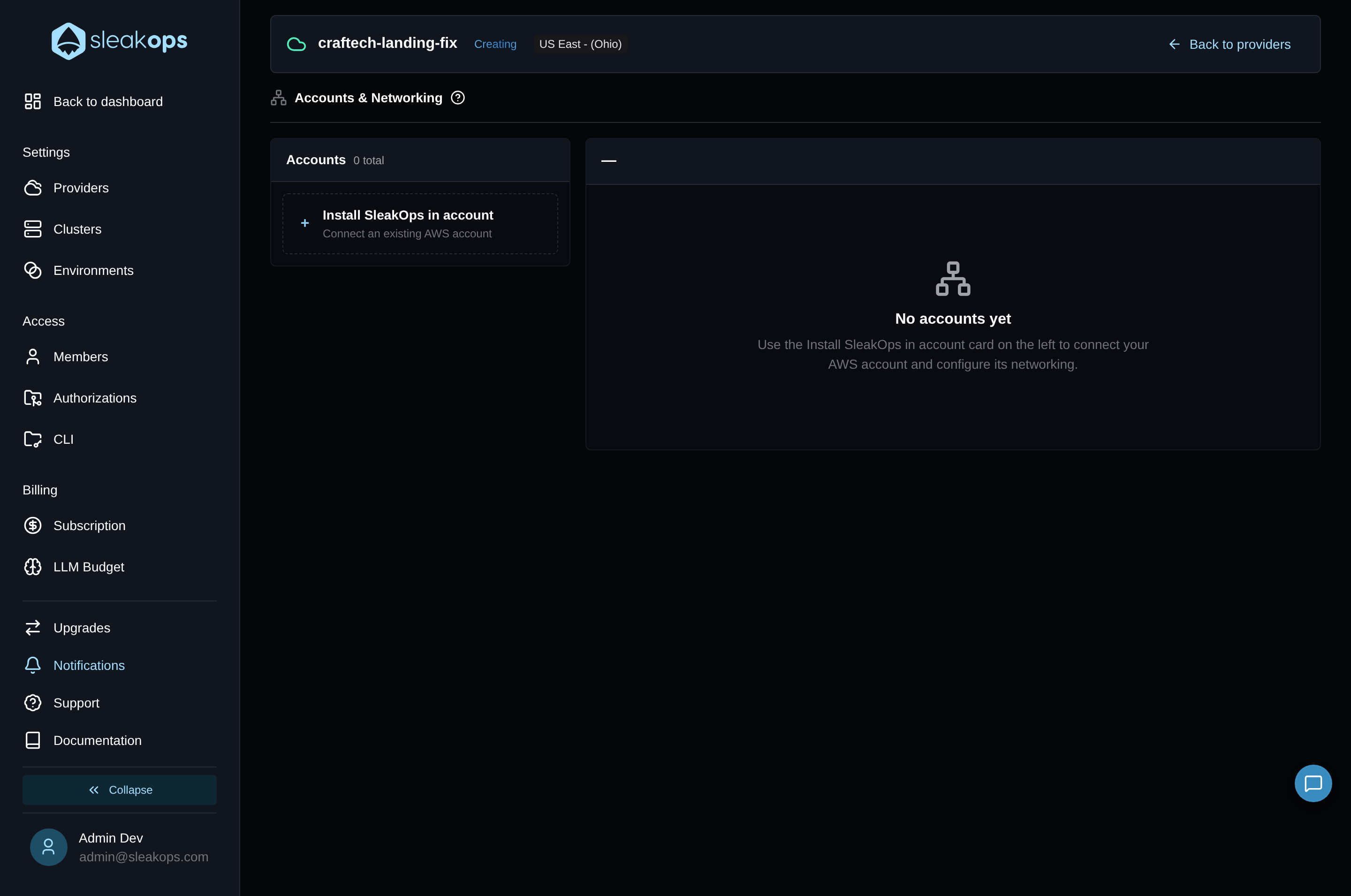Click the Members person icon
This screenshot has height=896, width=1351.
coord(32,357)
